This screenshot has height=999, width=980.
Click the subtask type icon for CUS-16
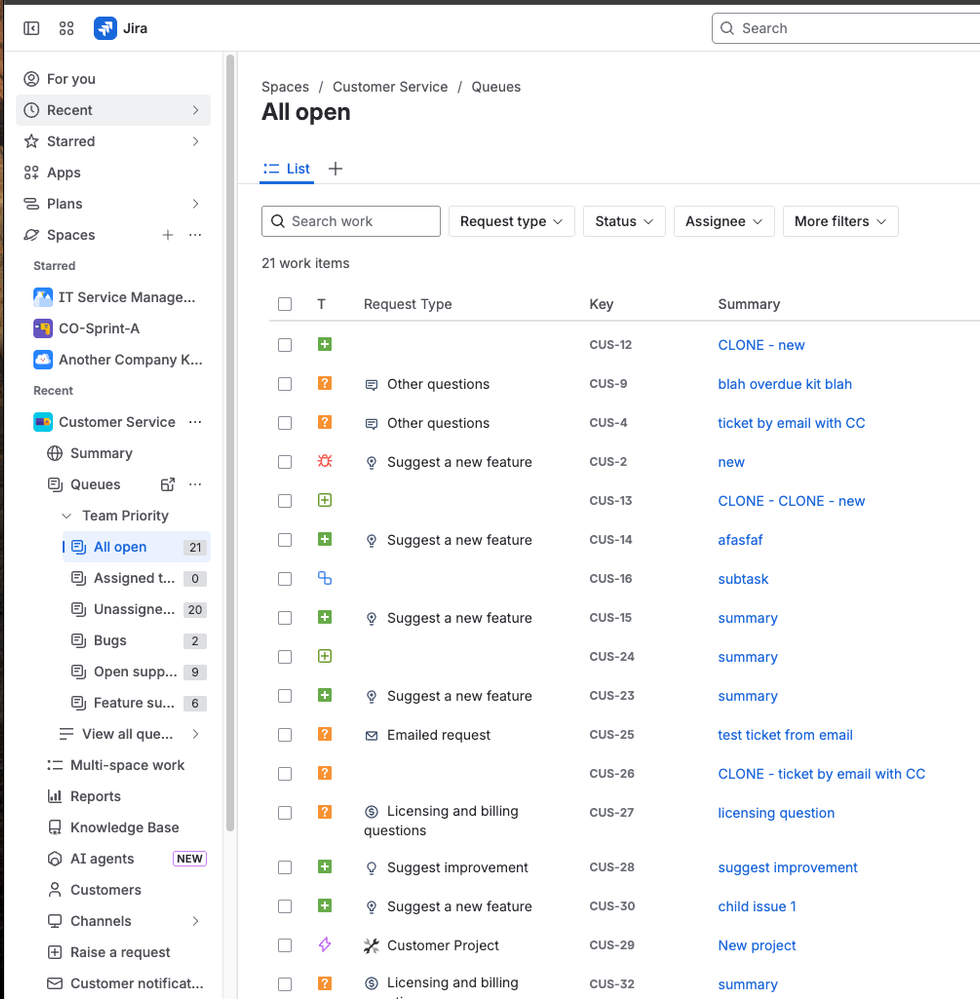(325, 579)
